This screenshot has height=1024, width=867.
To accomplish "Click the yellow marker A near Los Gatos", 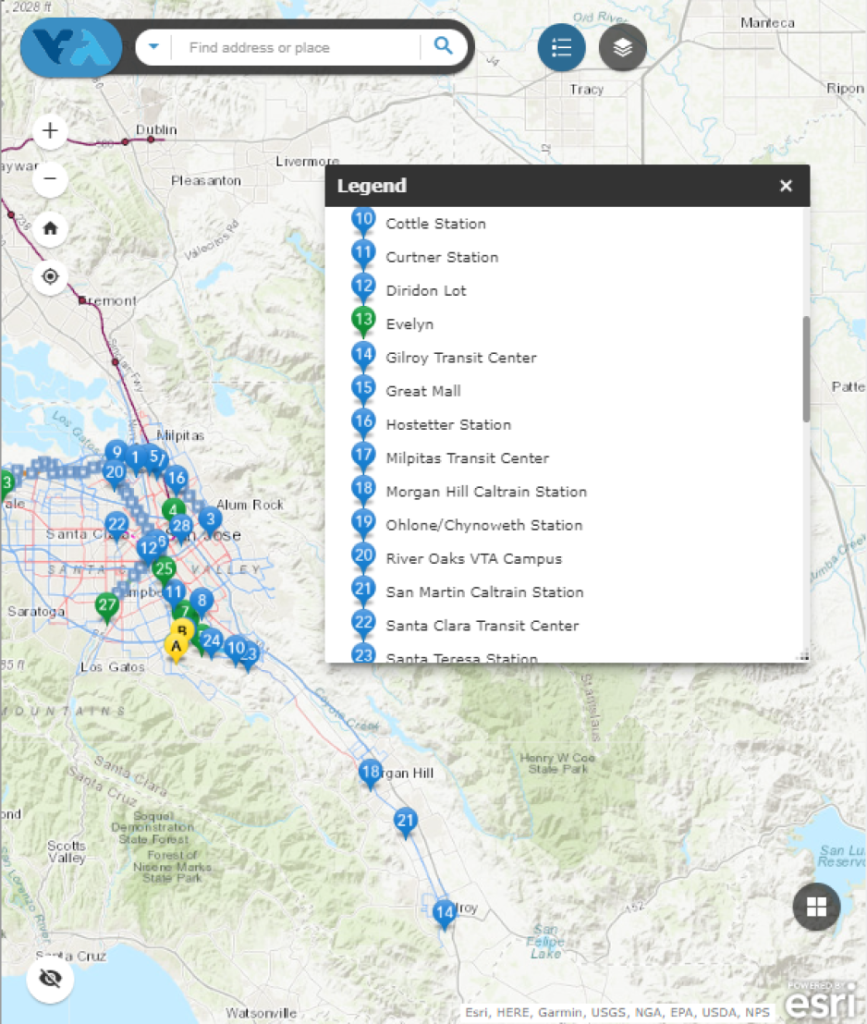I will [x=176, y=648].
